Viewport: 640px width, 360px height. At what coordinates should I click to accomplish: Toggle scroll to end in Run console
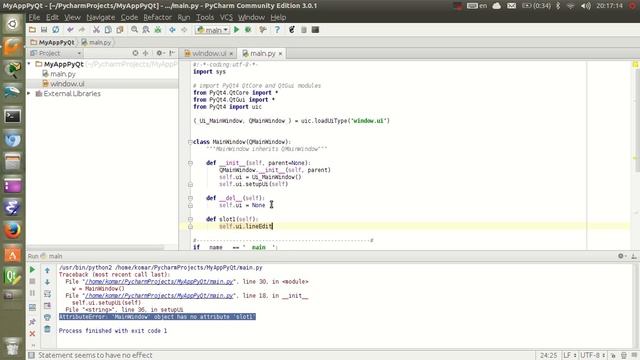[x=47, y=306]
